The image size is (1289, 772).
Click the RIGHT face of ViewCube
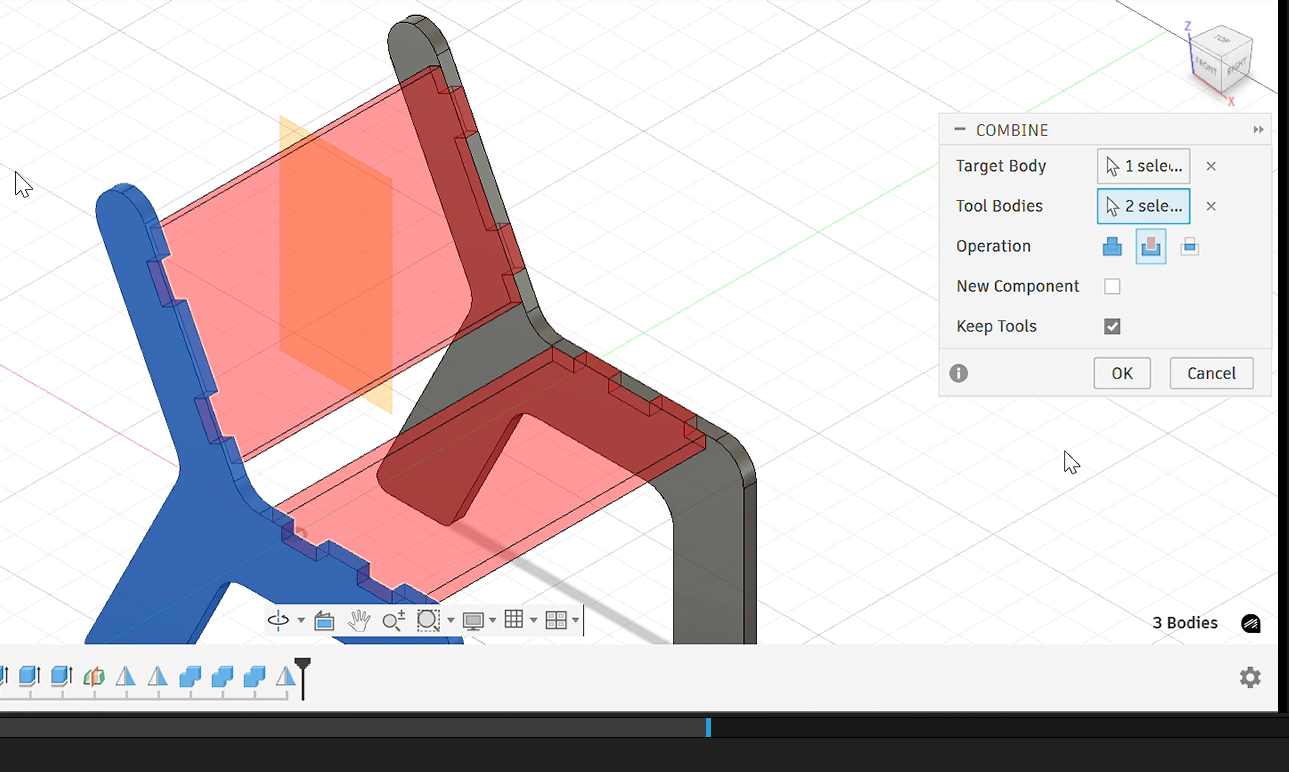click(x=1236, y=66)
